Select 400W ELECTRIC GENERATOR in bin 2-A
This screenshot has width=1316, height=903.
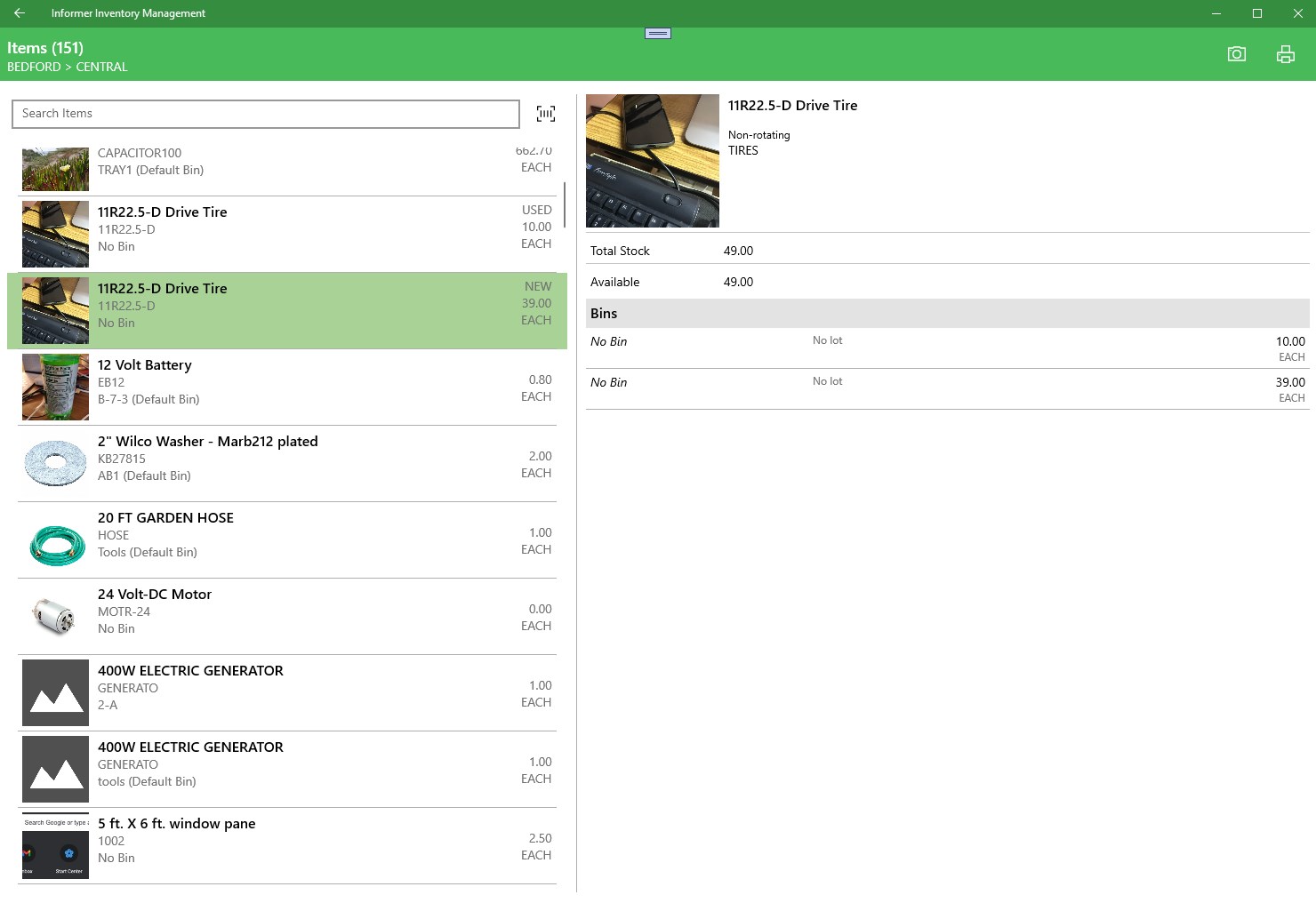click(287, 692)
